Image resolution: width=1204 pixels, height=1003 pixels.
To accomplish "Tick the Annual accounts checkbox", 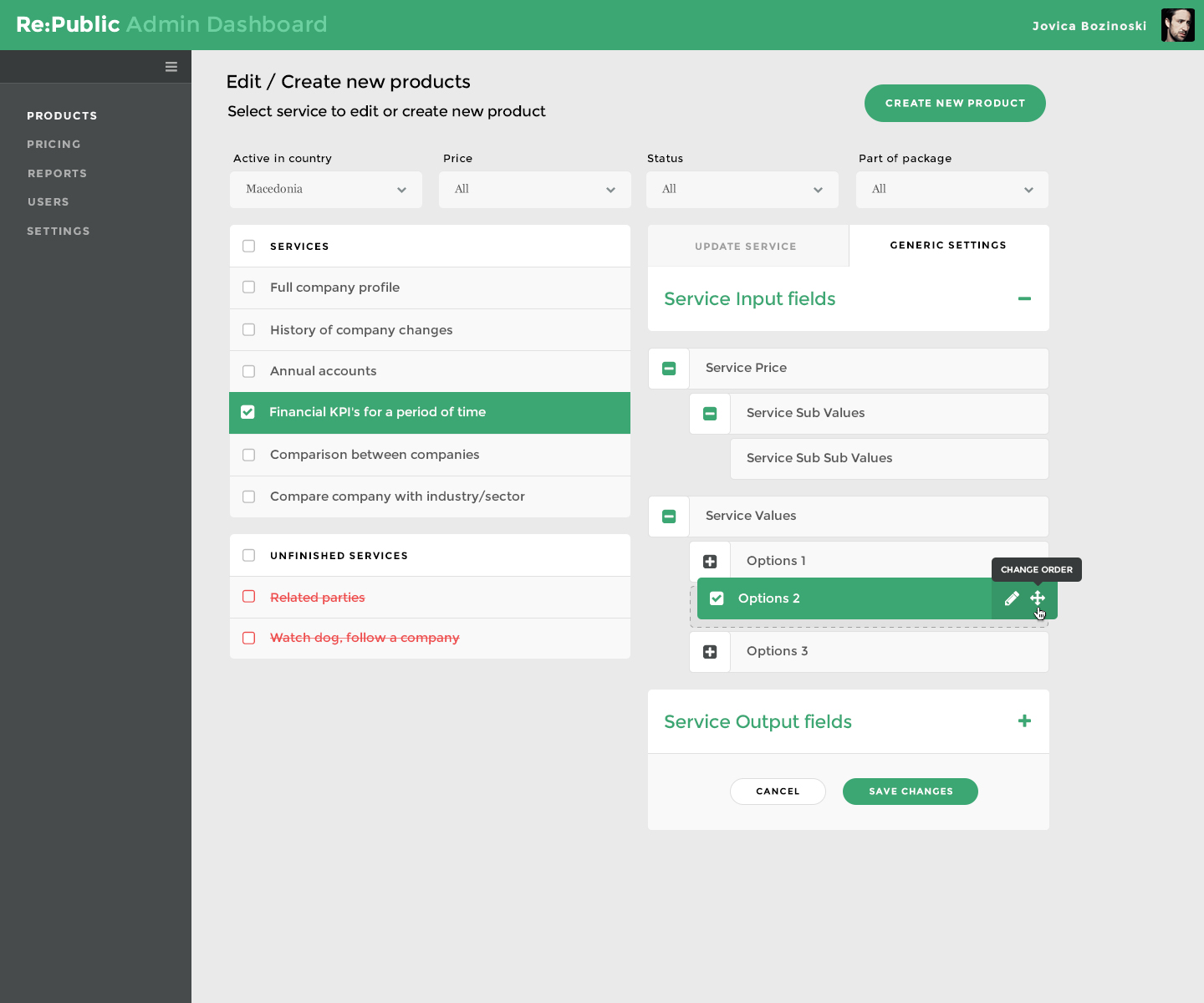I will click(248, 371).
